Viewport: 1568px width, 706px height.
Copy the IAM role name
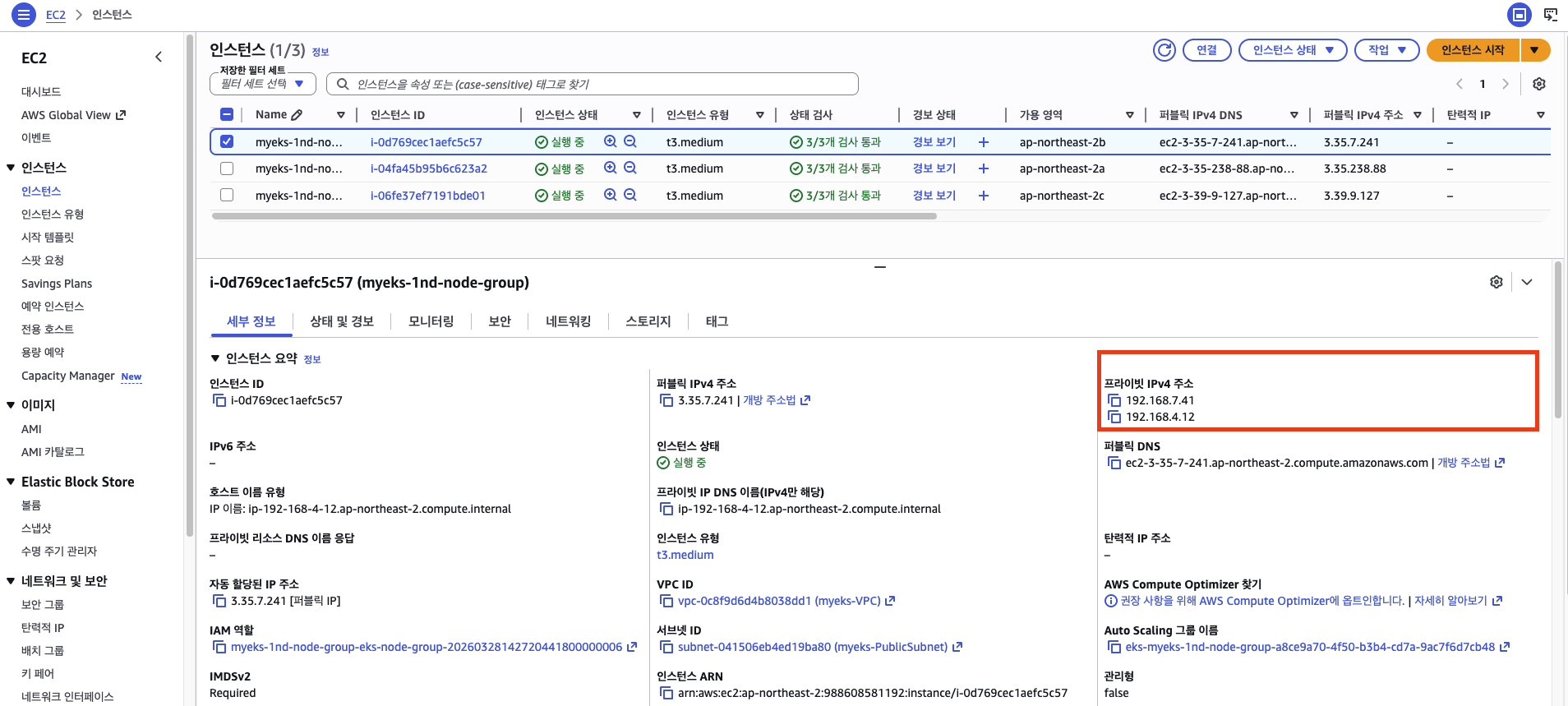219,647
